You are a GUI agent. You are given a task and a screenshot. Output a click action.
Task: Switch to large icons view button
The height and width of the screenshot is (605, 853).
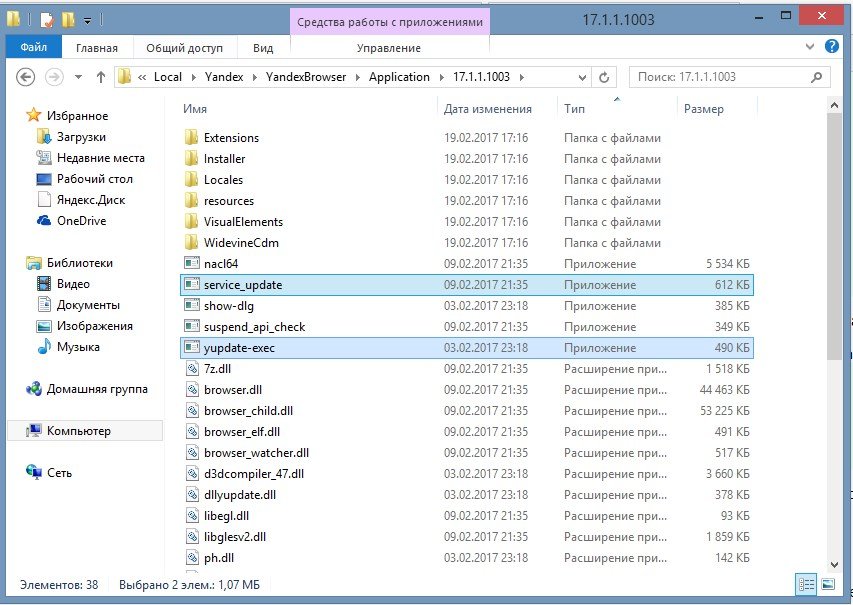pos(828,585)
